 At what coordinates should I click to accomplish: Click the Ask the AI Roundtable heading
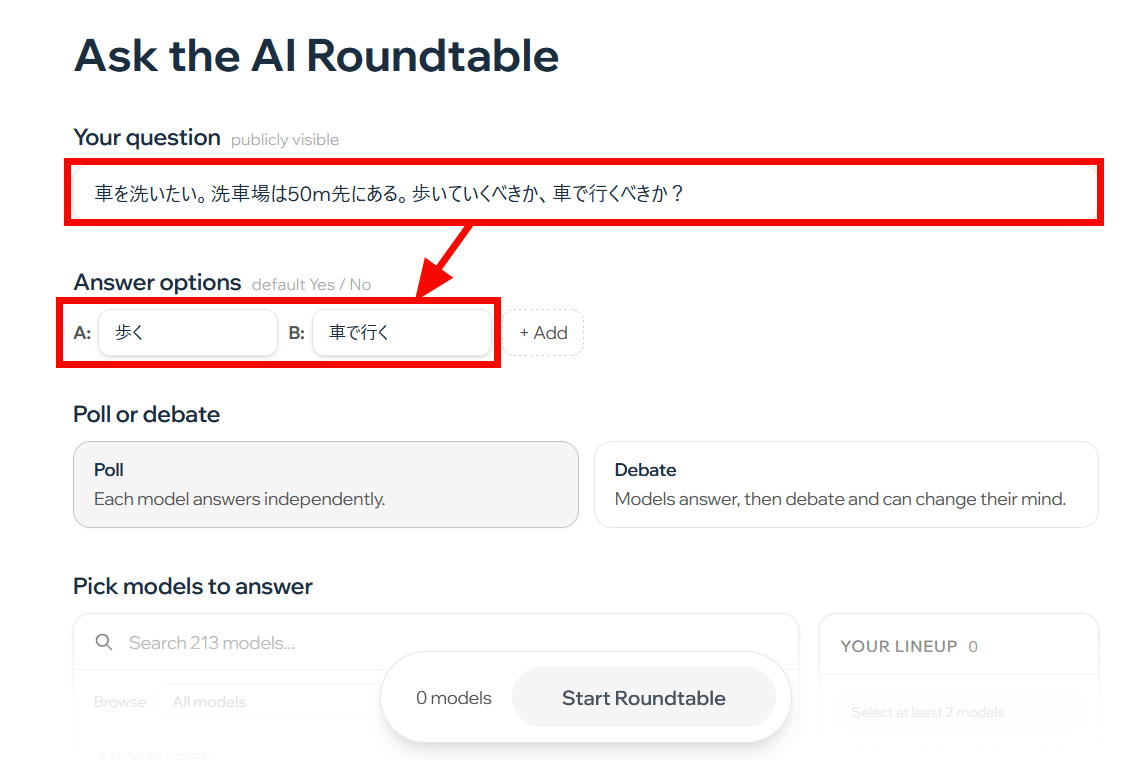(x=316, y=55)
